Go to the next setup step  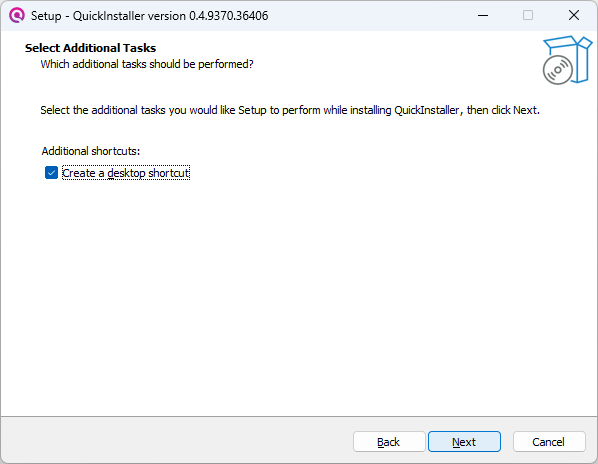point(464,442)
